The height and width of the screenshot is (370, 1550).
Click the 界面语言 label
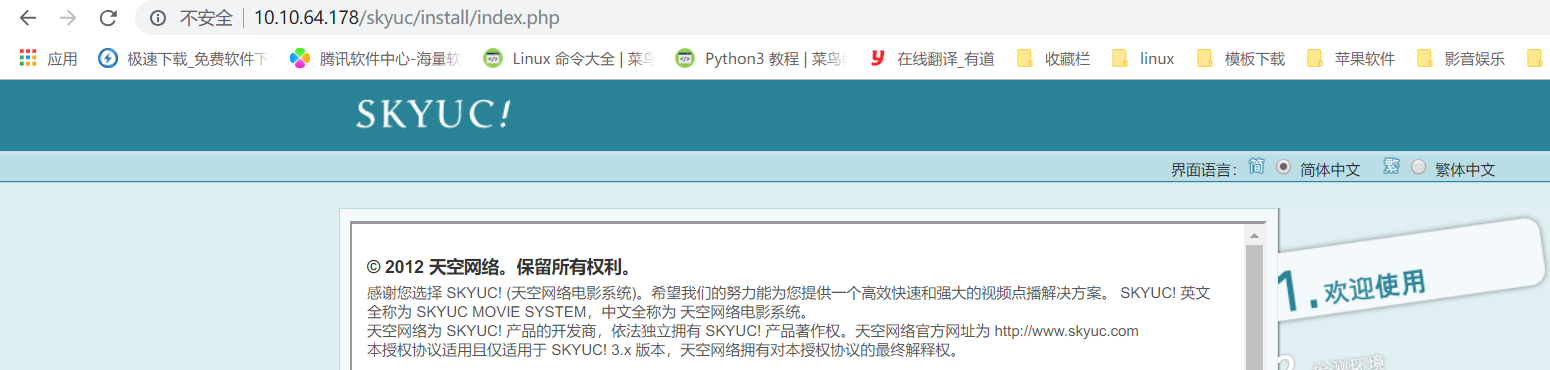pos(1204,170)
